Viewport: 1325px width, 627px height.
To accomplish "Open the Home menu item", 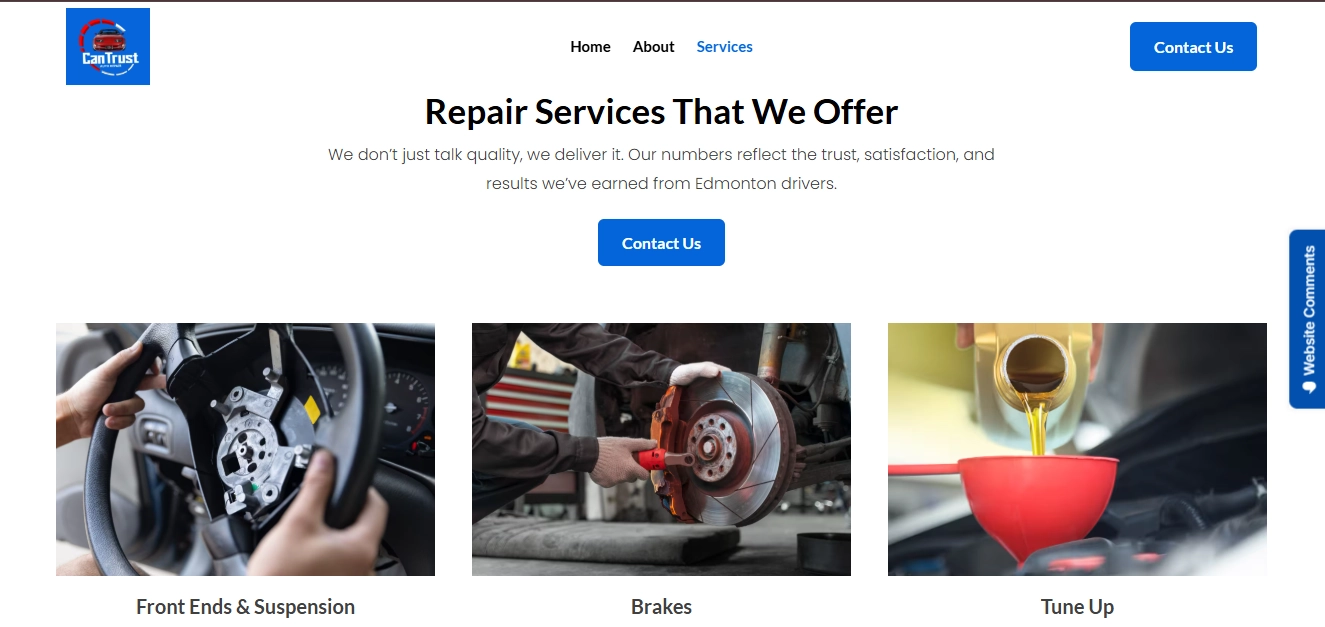I will [590, 47].
